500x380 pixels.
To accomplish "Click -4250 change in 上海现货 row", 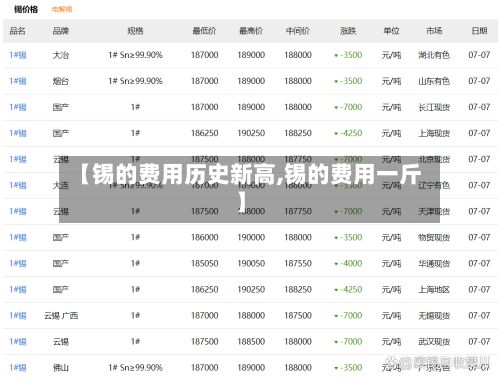I will click(348, 133).
